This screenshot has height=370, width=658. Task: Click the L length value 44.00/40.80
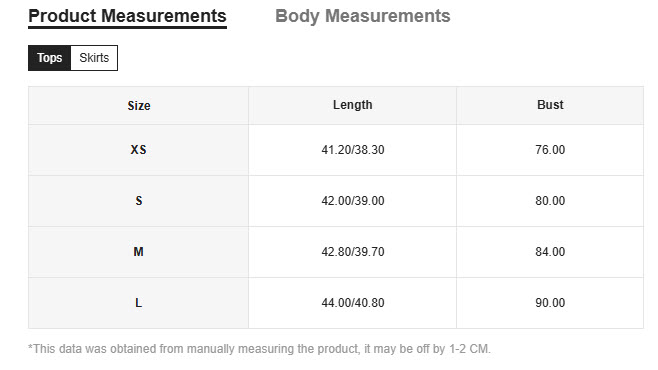click(353, 303)
